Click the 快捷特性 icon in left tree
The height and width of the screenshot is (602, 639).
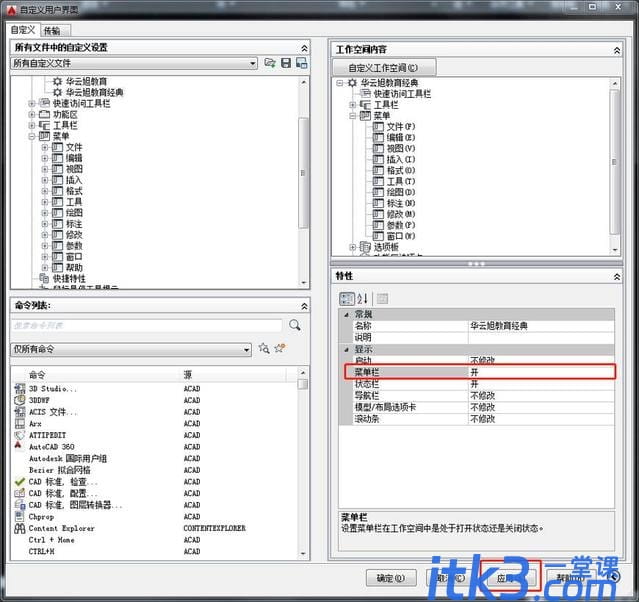click(44, 278)
